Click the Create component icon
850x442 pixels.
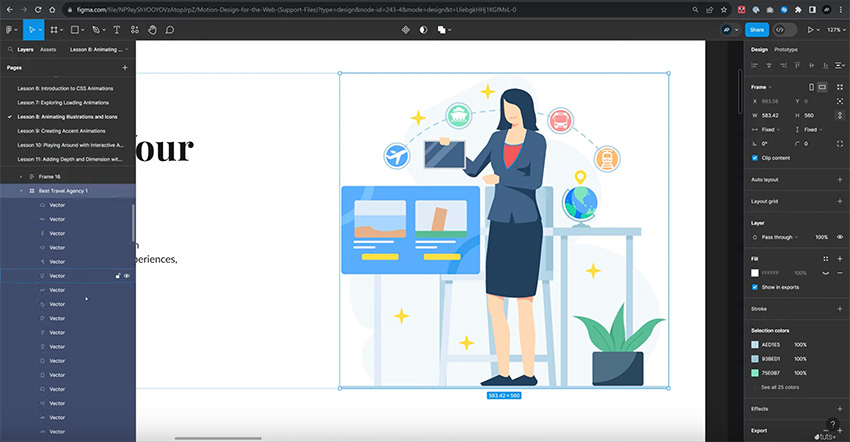point(405,30)
